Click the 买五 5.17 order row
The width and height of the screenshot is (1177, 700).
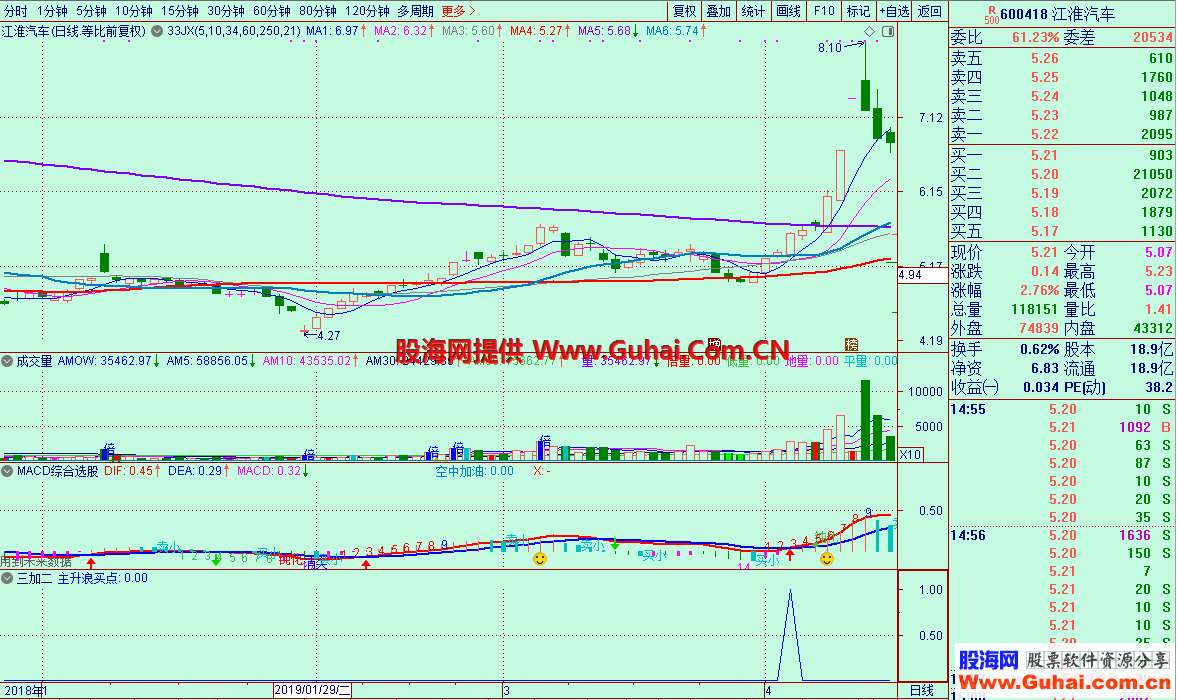1061,231
